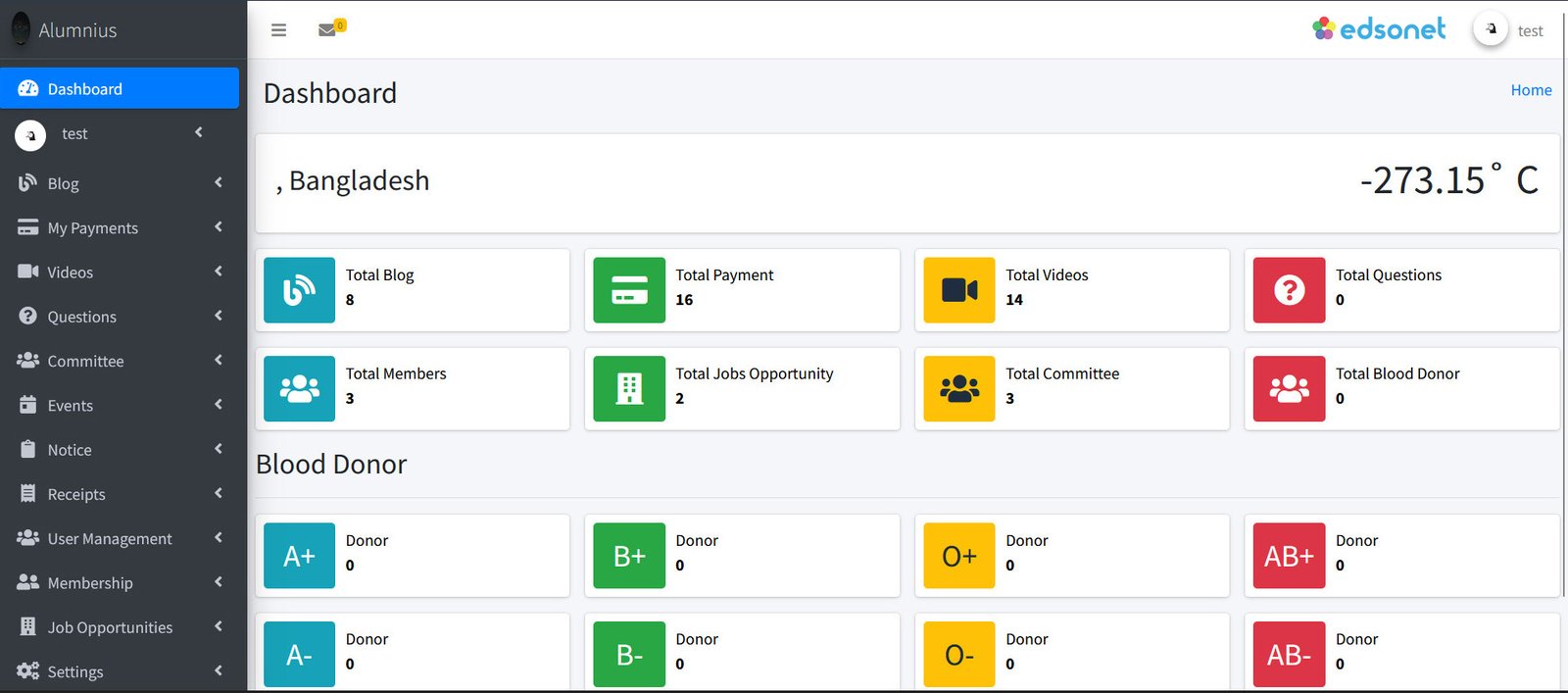The width and height of the screenshot is (1568, 693).
Task: Expand the Settings menu chevron
Action: [219, 671]
